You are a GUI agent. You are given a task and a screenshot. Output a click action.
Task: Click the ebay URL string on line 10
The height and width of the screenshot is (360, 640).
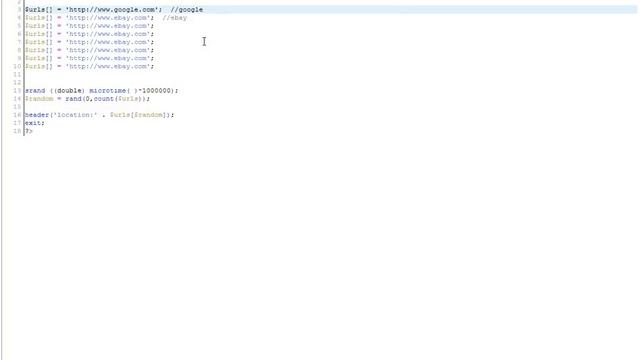pyautogui.click(x=108, y=66)
